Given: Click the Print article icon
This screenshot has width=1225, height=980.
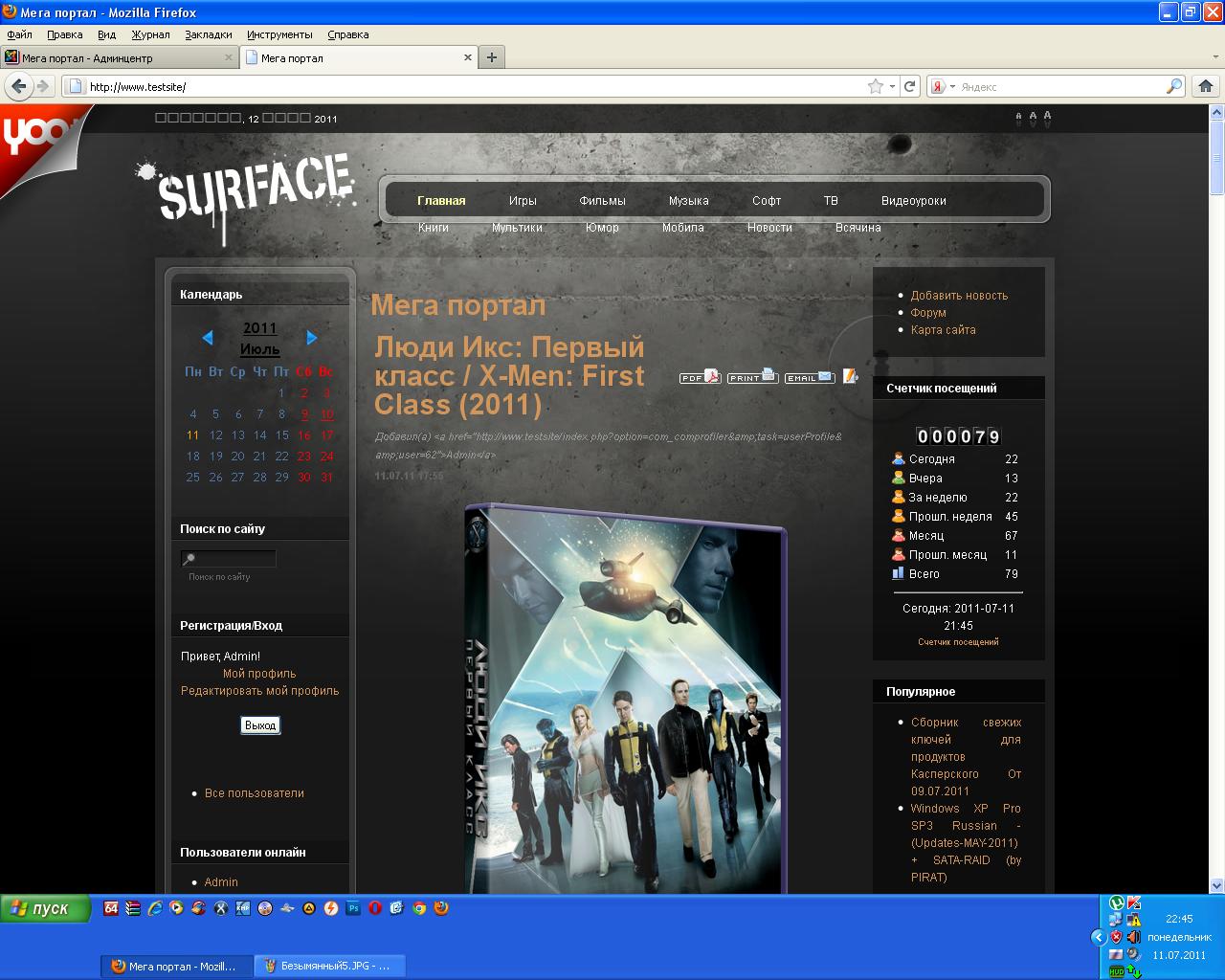Looking at the screenshot, I should tap(752, 376).
